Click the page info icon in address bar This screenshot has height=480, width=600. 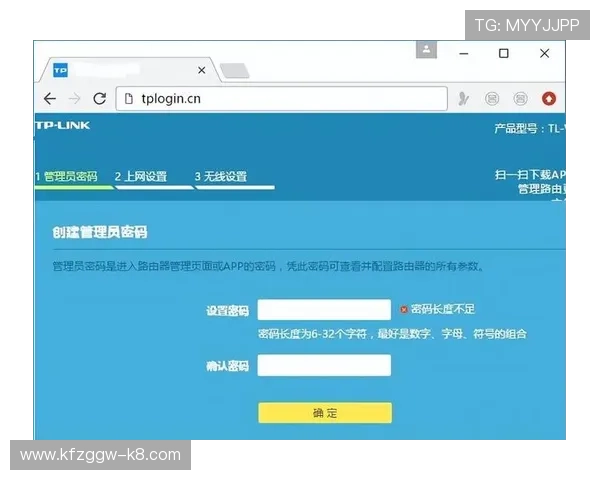coord(129,99)
